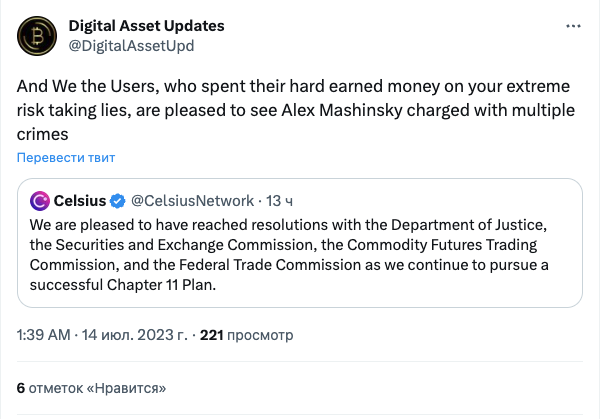
Task: Click the @DigitalAssetUpd handle
Action: tap(130, 45)
